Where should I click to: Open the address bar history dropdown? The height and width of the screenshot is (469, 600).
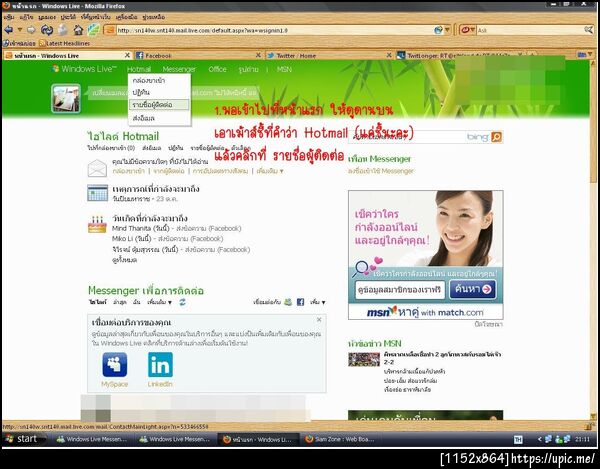(447, 30)
